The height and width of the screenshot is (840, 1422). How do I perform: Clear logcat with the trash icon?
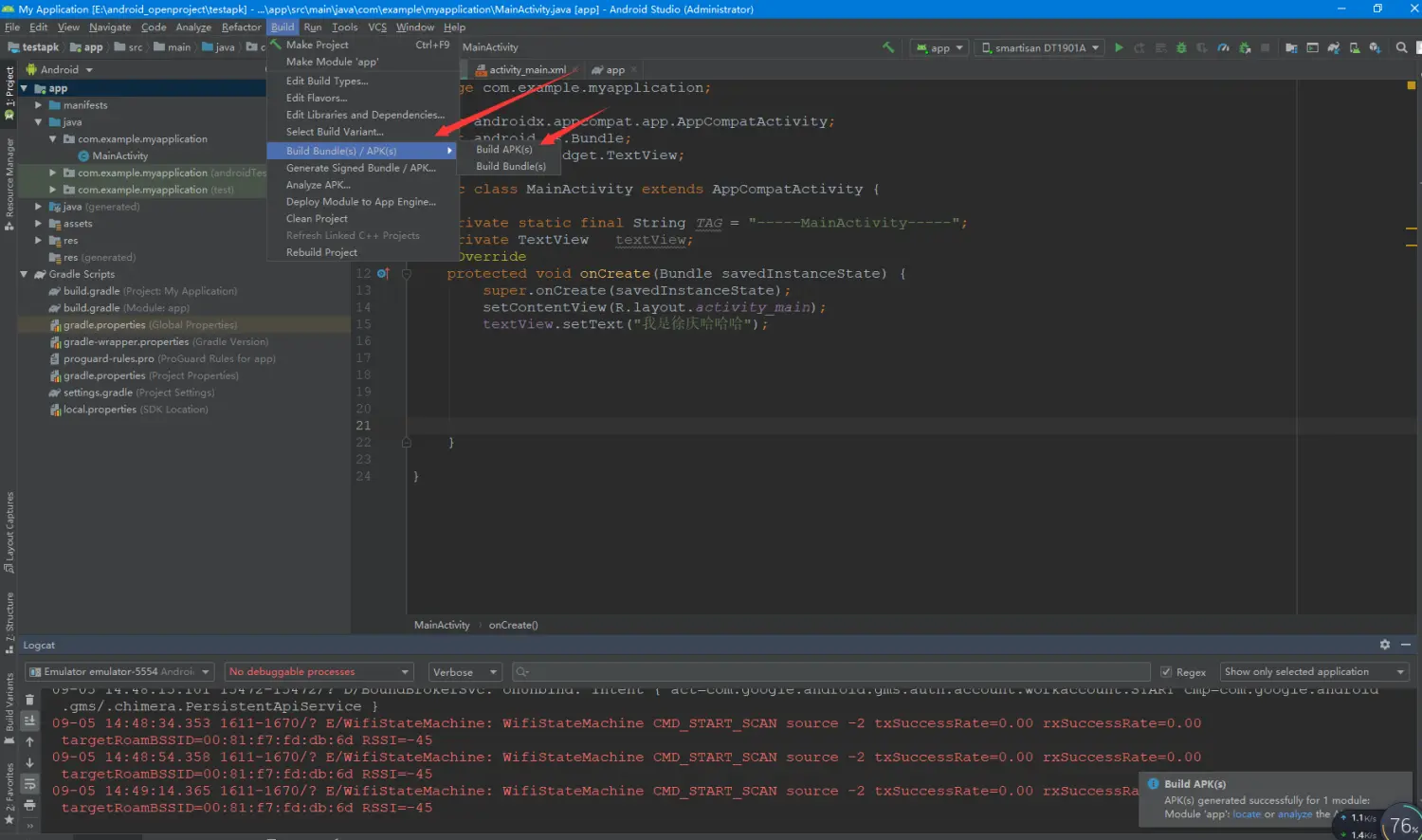(29, 700)
